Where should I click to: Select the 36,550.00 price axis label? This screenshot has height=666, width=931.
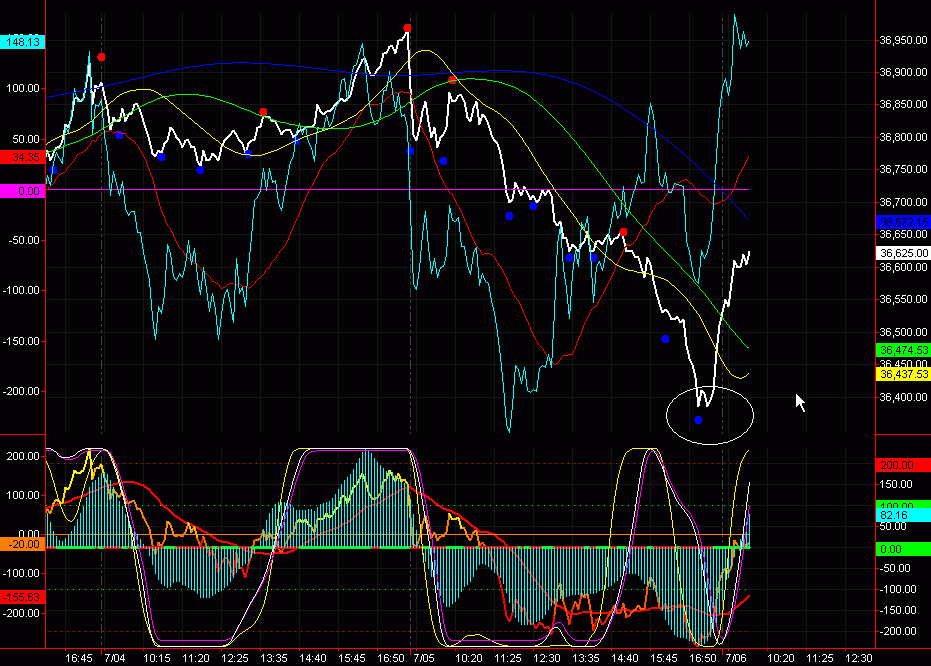[x=903, y=300]
